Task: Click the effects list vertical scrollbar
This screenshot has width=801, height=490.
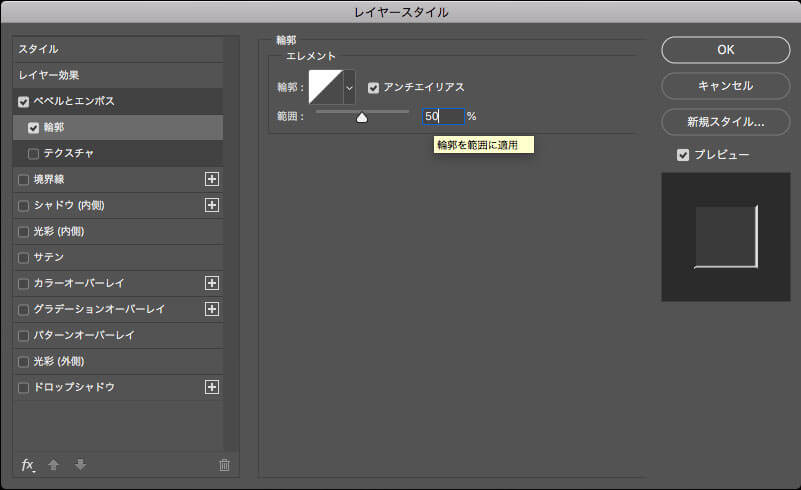Action: pos(231,243)
